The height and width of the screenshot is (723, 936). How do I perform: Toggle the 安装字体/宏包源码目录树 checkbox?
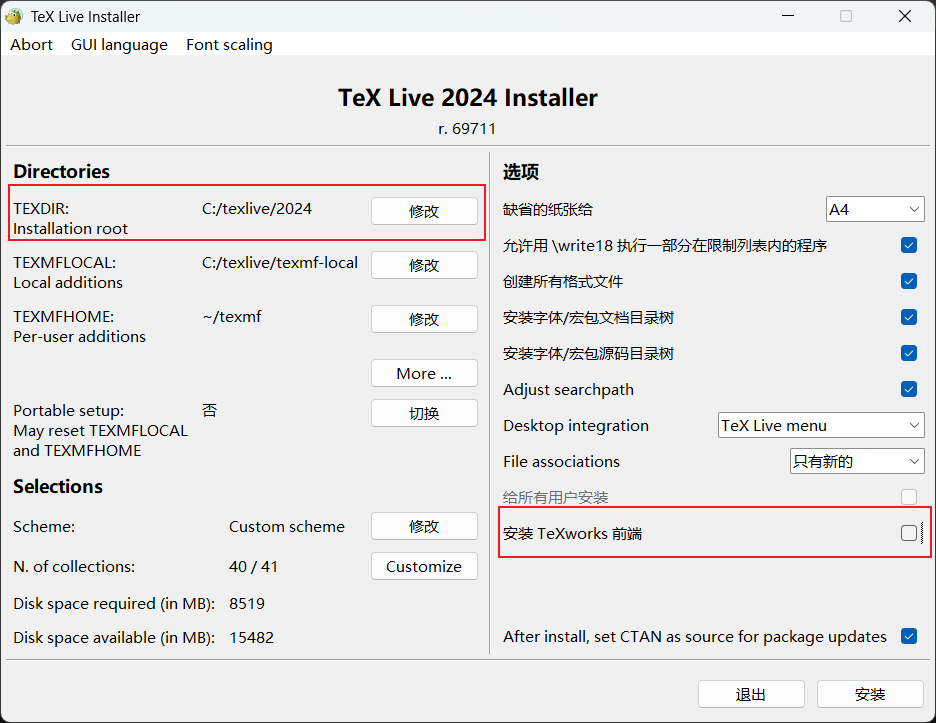click(x=909, y=353)
